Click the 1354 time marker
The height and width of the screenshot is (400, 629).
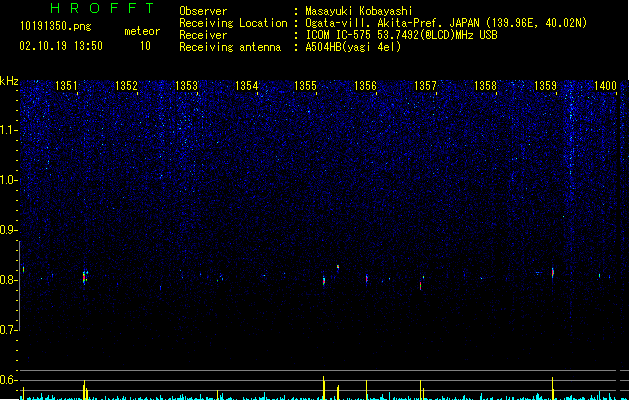click(x=246, y=86)
